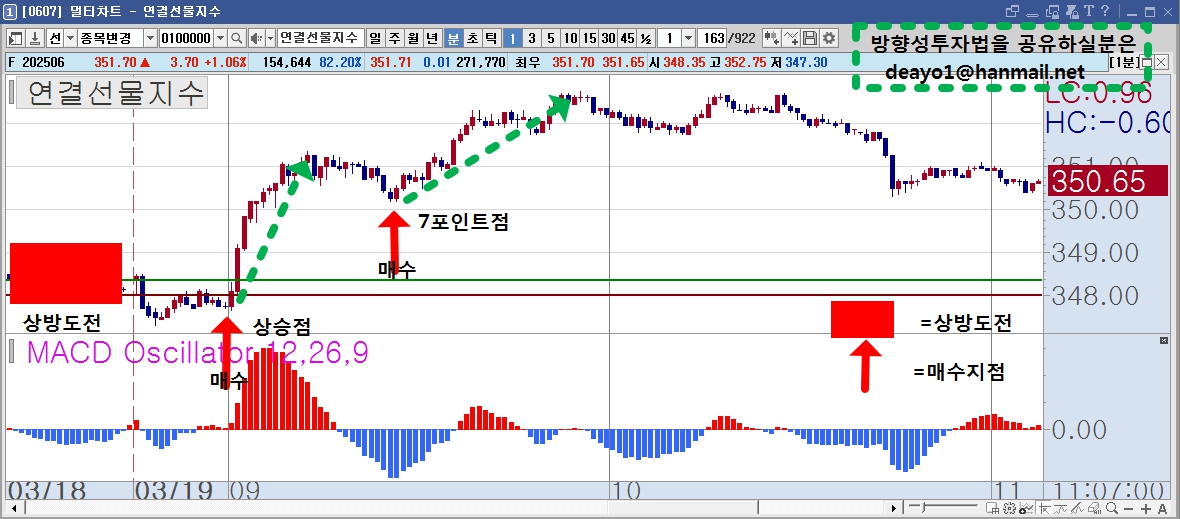Close the inner chart pane X button
This screenshot has width=1180, height=519.
[x=1160, y=62]
